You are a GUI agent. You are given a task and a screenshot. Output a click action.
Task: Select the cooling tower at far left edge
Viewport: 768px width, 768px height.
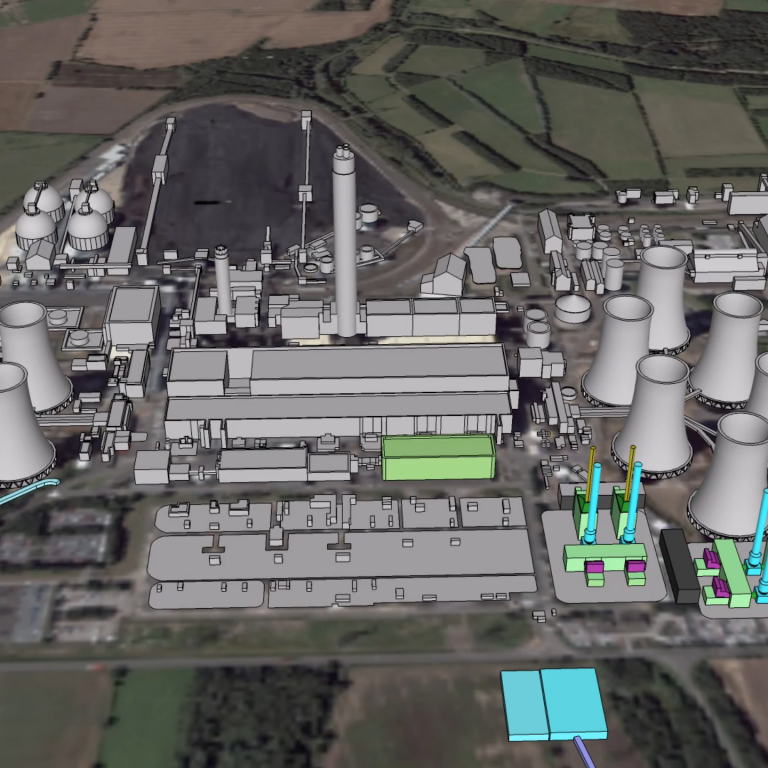20,425
